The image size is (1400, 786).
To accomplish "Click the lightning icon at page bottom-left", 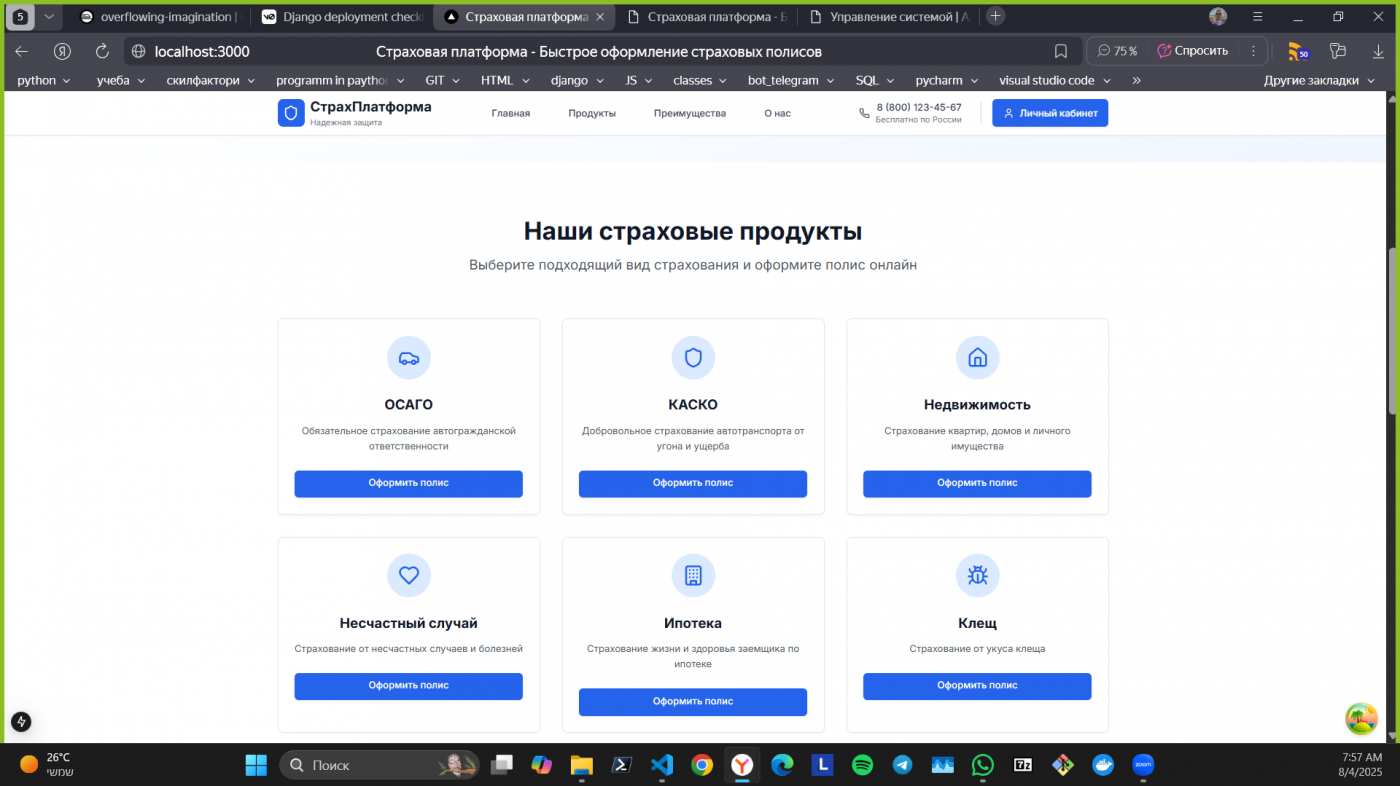I will point(21,721).
